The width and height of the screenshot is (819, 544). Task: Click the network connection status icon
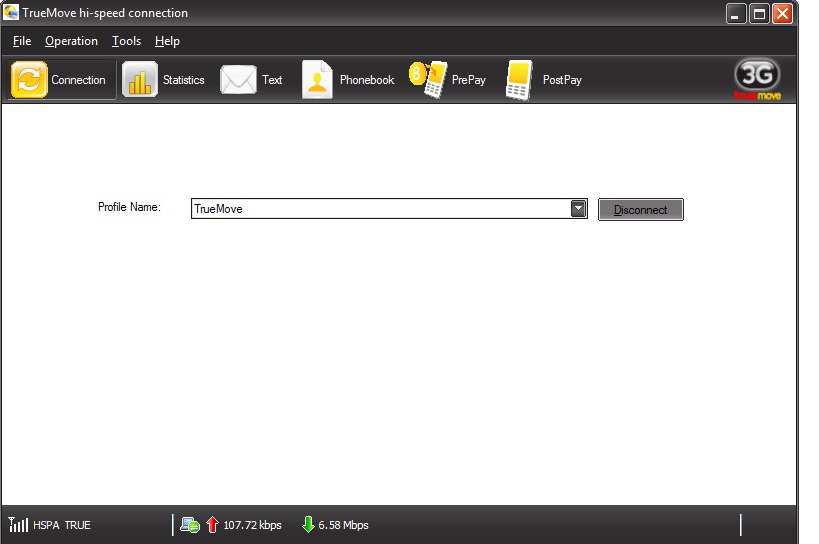pyautogui.click(x=189, y=524)
